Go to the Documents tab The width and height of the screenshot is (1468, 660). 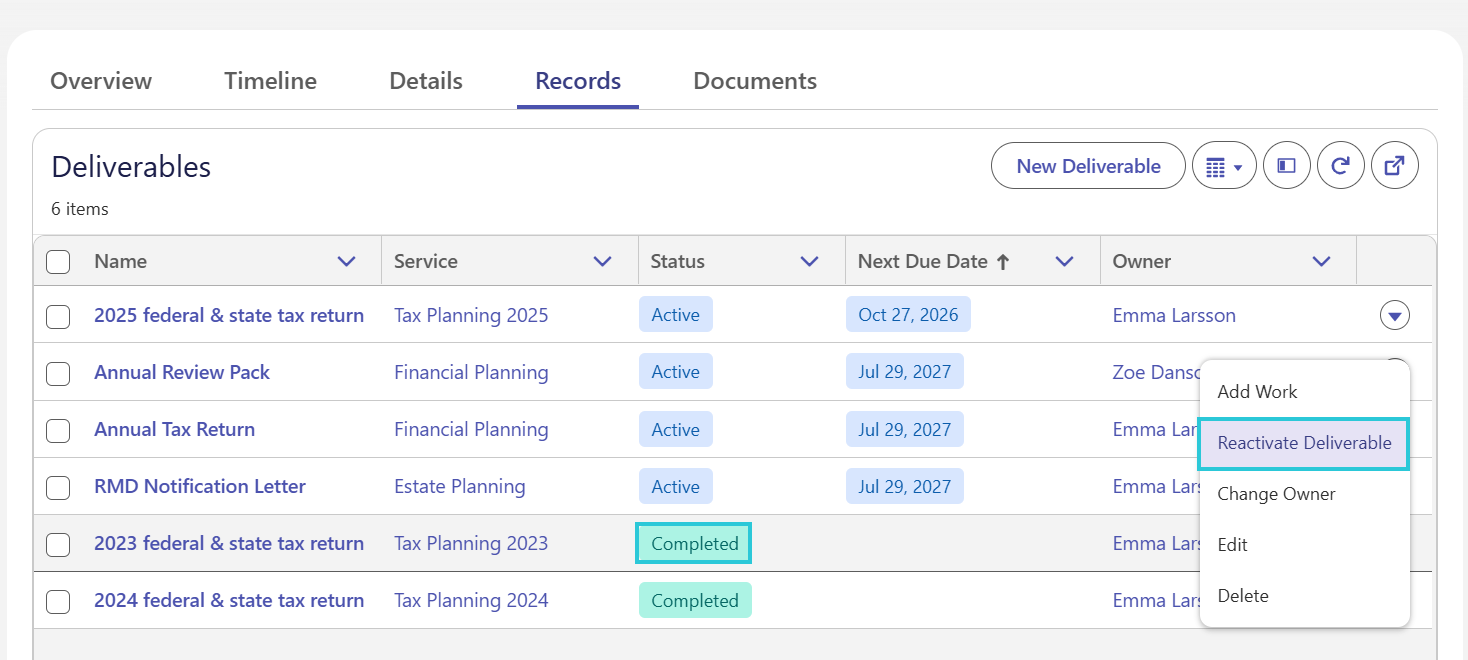click(755, 81)
